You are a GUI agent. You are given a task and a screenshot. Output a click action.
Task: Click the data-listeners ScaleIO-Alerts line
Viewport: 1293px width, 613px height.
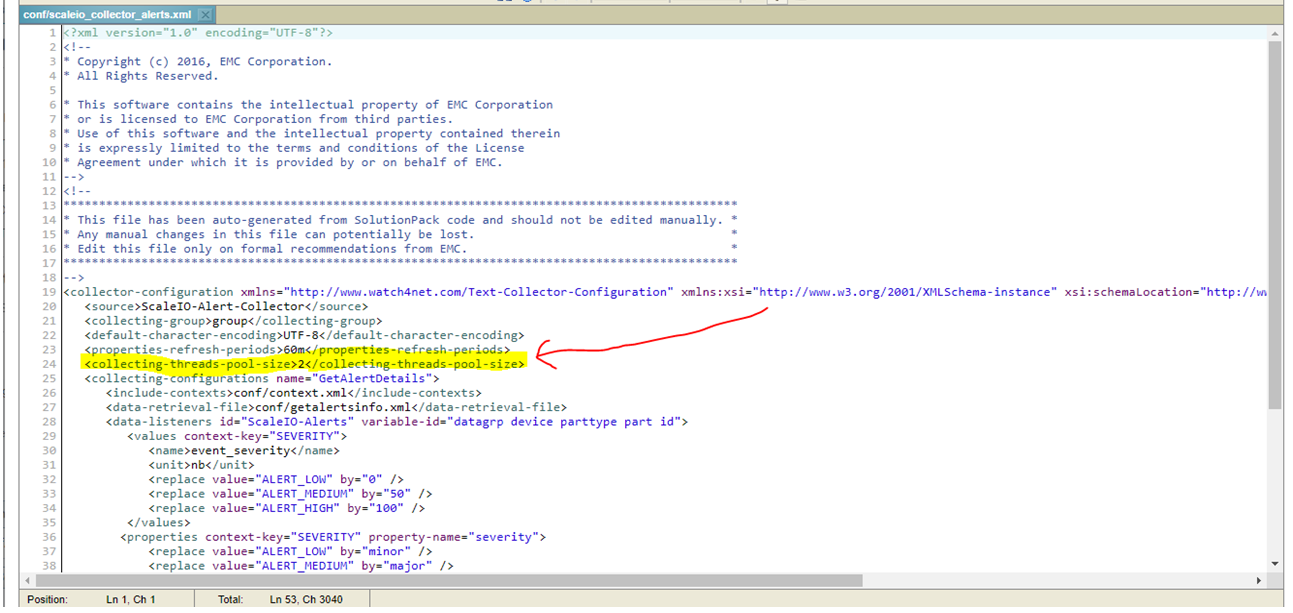click(397, 422)
